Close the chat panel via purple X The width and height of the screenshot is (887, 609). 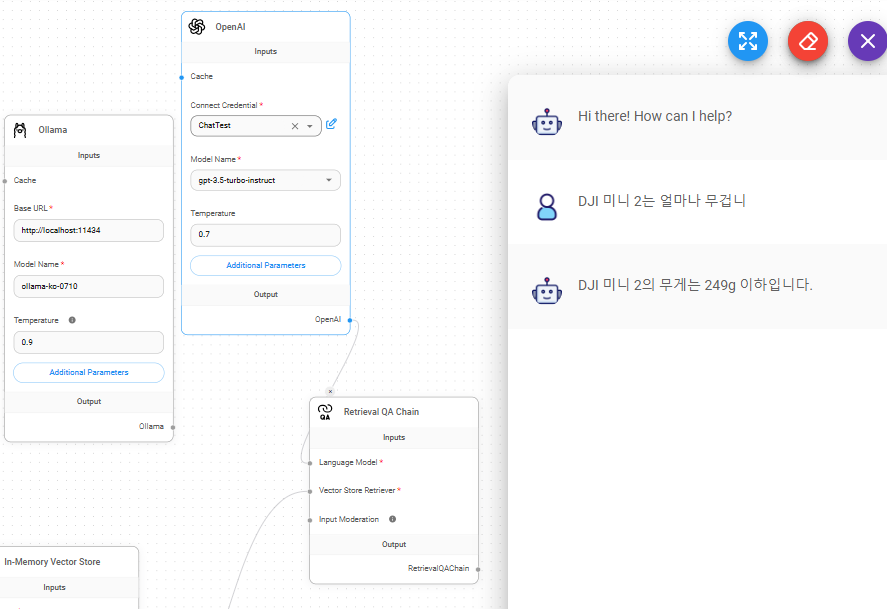coord(867,41)
